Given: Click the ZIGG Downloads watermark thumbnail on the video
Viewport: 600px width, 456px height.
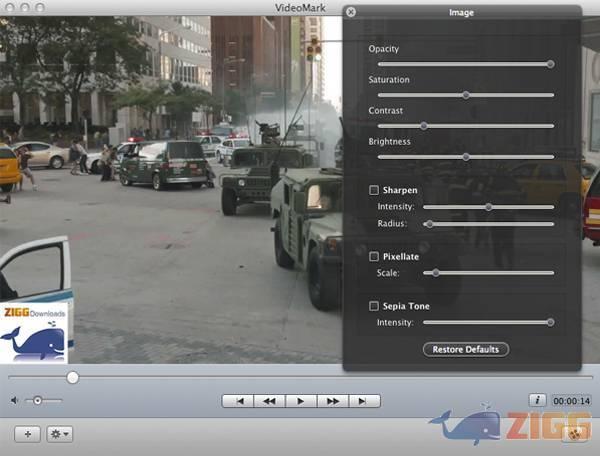Looking at the screenshot, I should pyautogui.click(x=34, y=333).
